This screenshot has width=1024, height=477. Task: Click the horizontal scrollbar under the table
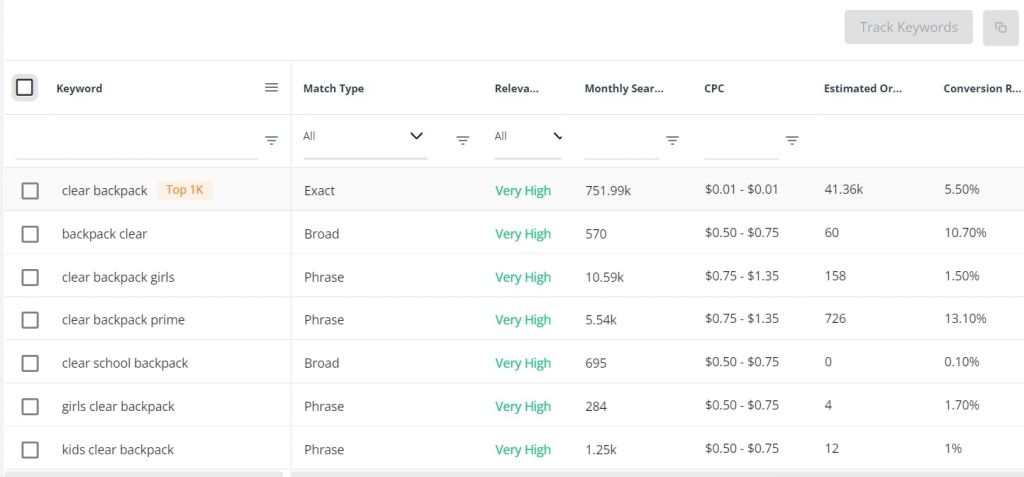(x=657, y=474)
